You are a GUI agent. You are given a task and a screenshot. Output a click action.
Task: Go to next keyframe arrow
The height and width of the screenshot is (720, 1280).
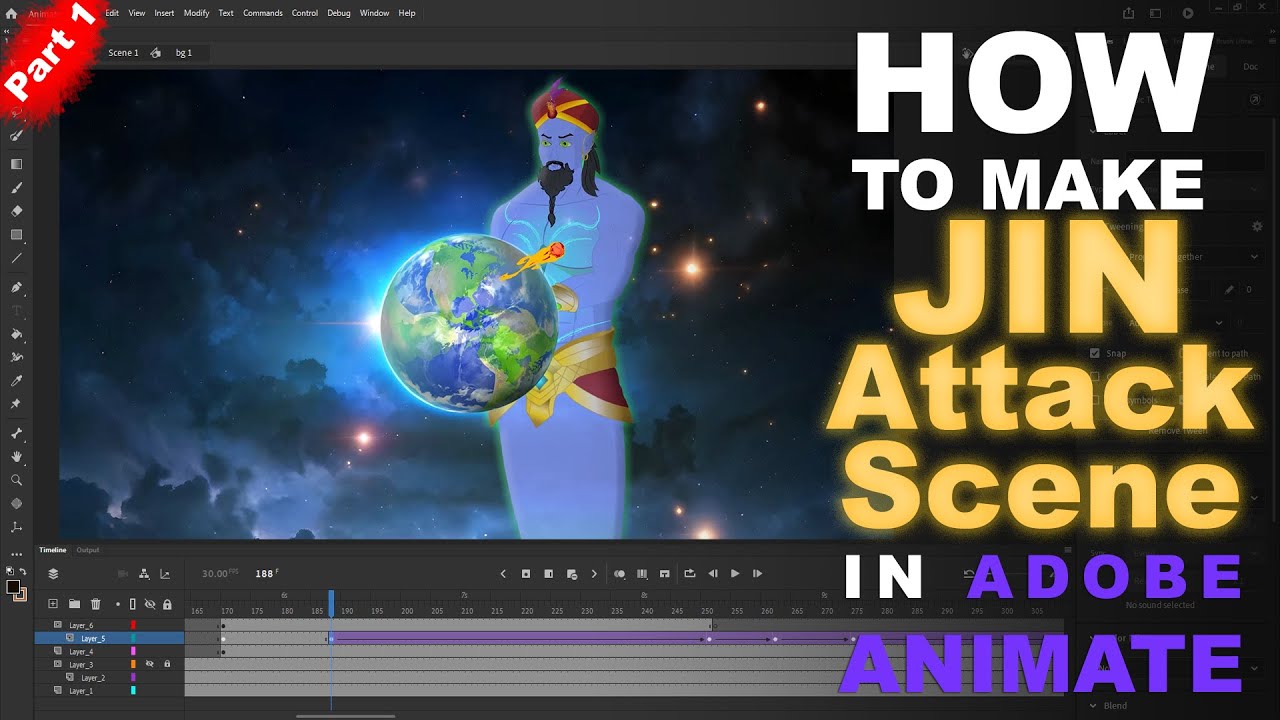pyautogui.click(x=594, y=574)
